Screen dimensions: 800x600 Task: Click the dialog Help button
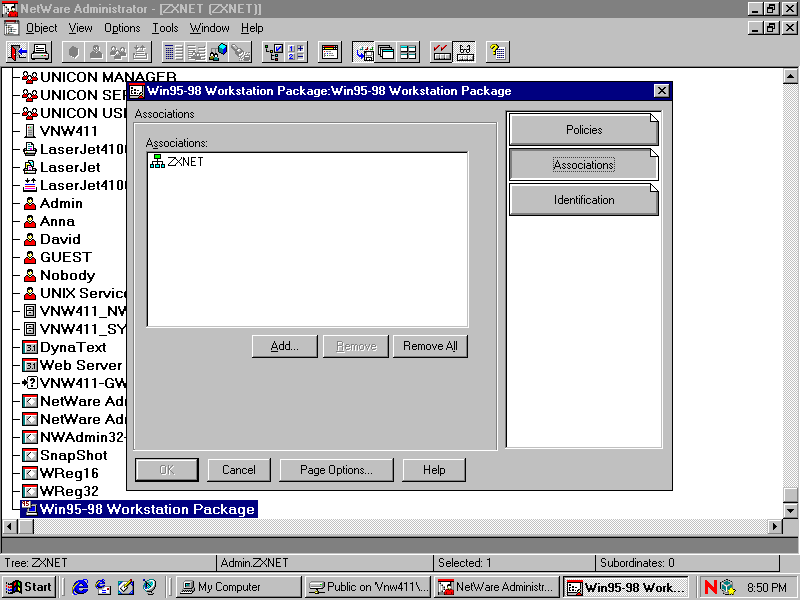[x=434, y=470]
